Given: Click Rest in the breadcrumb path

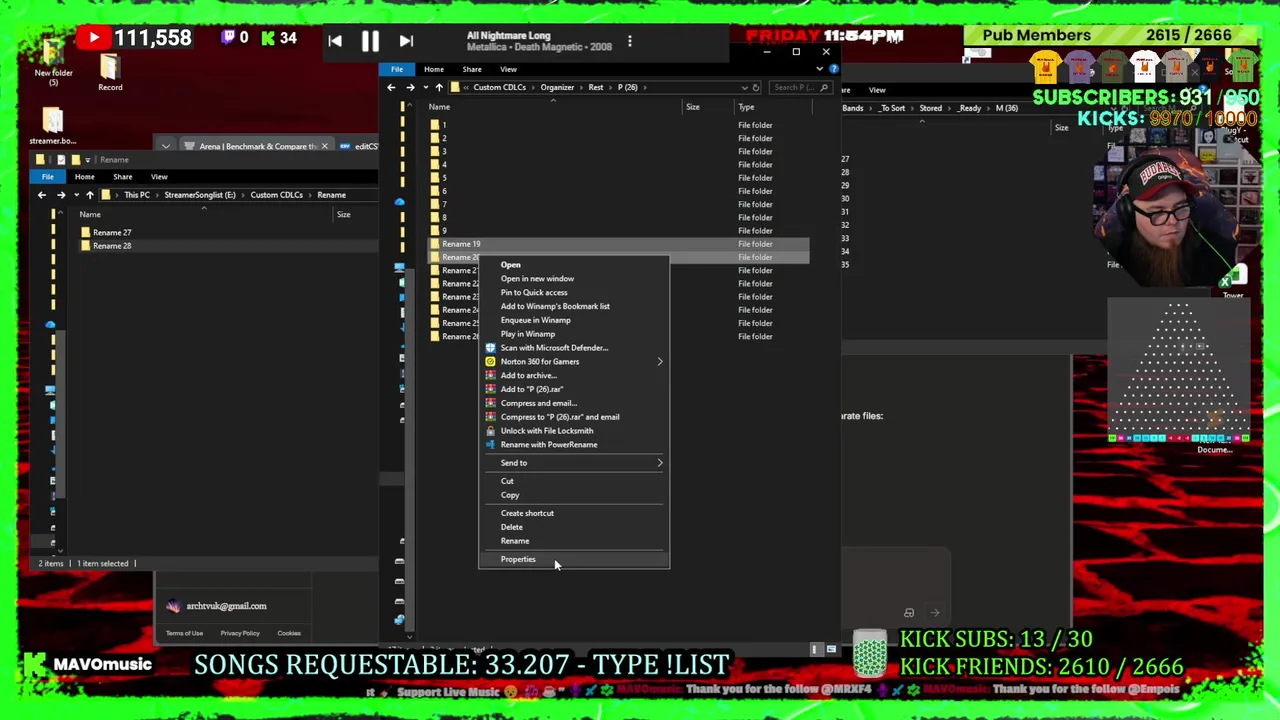Looking at the screenshot, I should coord(595,87).
